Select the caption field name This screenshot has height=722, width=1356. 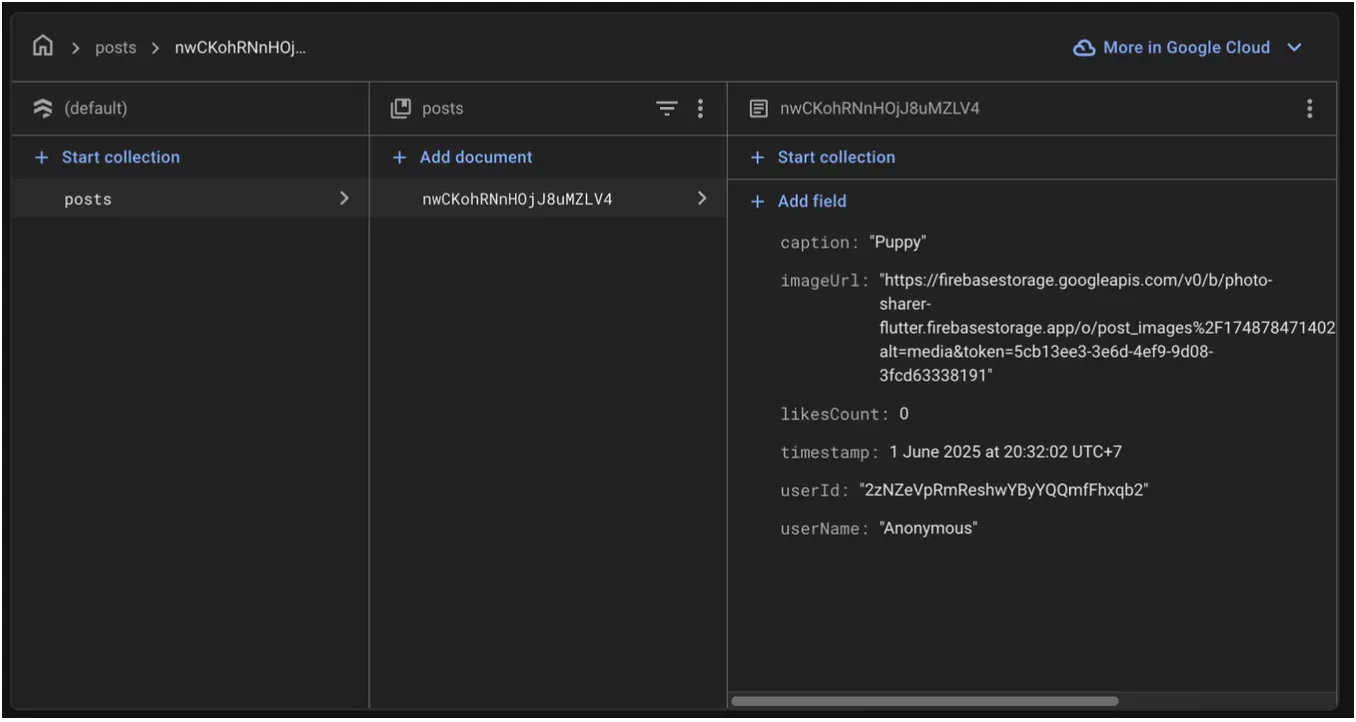click(x=818, y=243)
